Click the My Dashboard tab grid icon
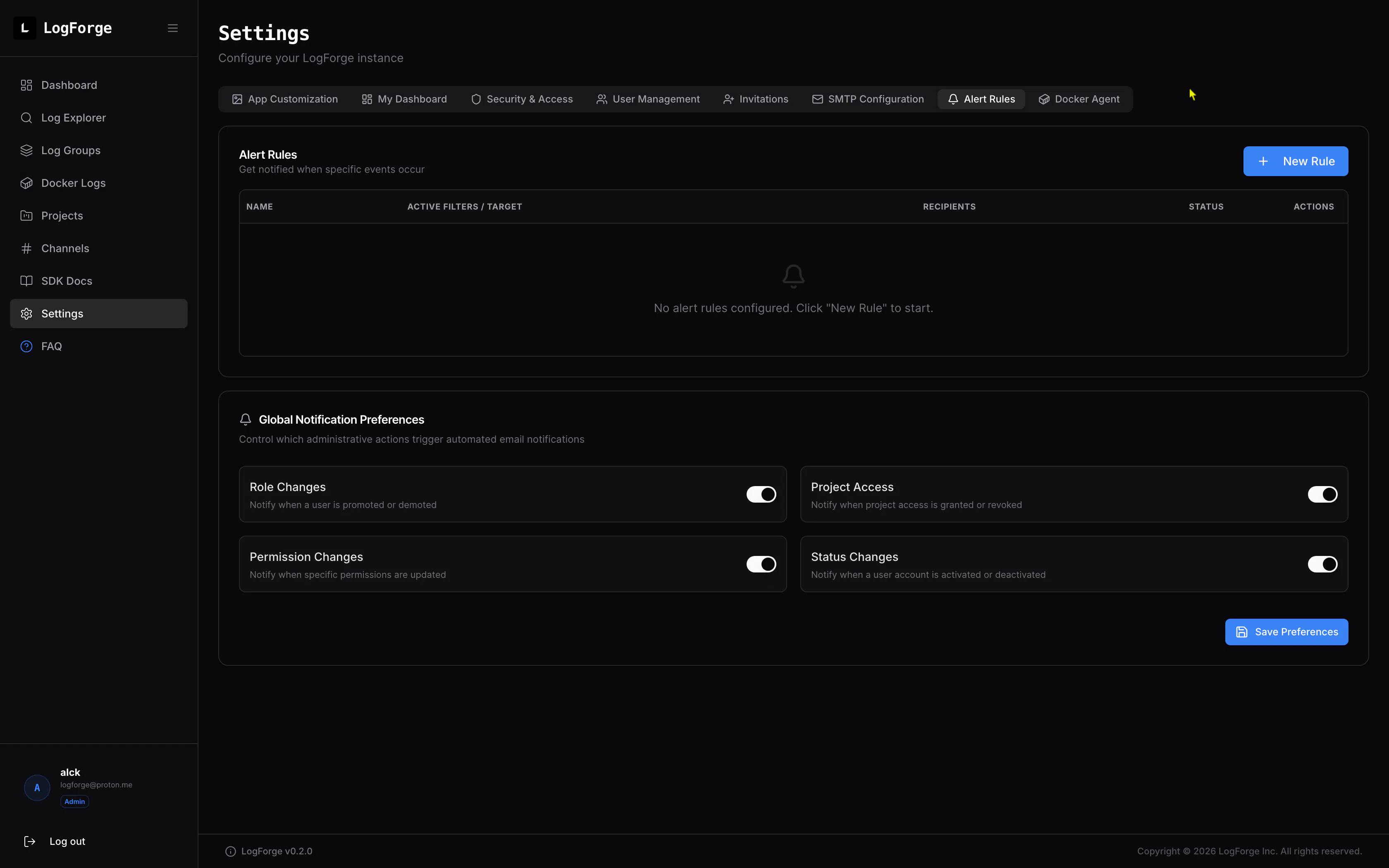 (x=367, y=99)
